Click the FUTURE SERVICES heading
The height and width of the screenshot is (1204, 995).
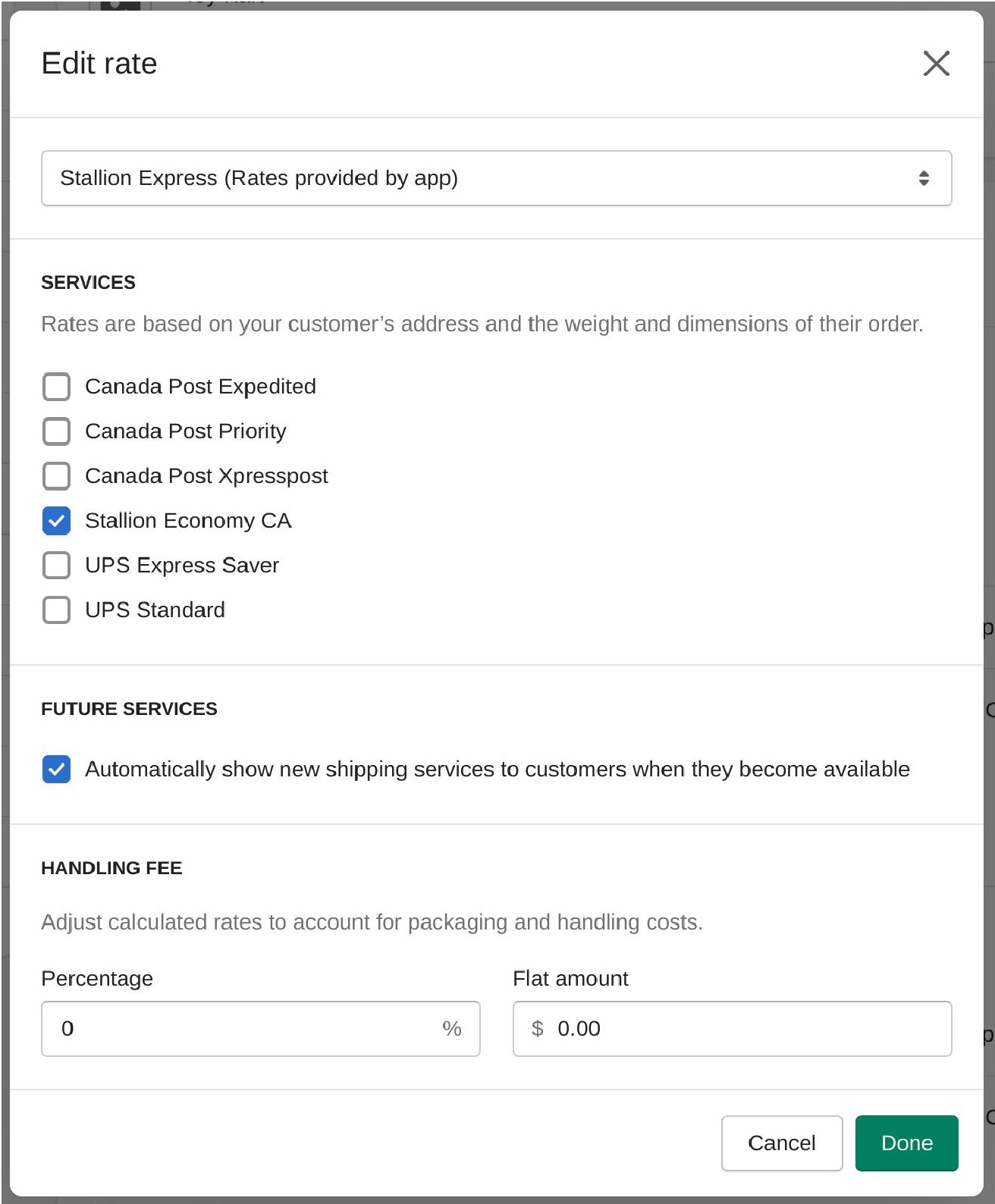(130, 709)
